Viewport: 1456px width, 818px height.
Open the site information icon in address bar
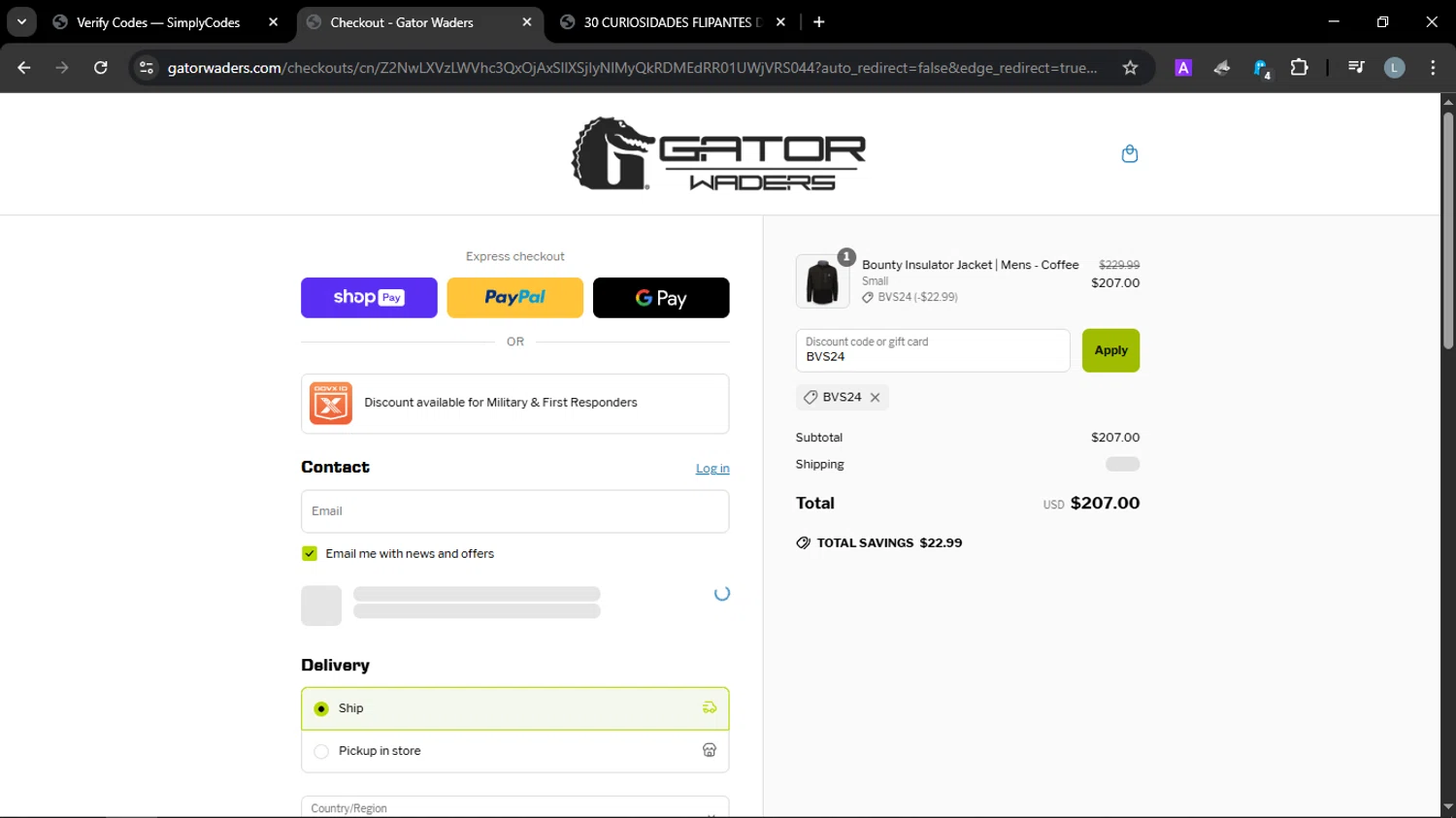click(147, 67)
